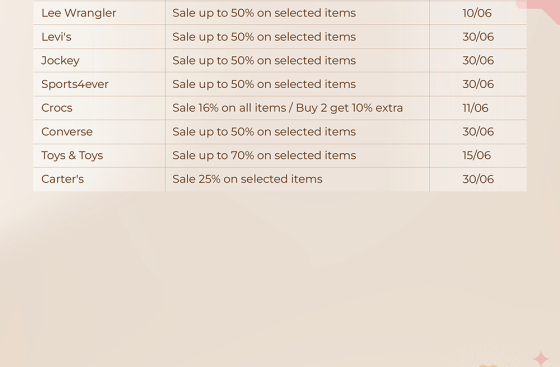Select the Sports4ever row name
This screenshot has height=367, width=560.
click(x=75, y=84)
